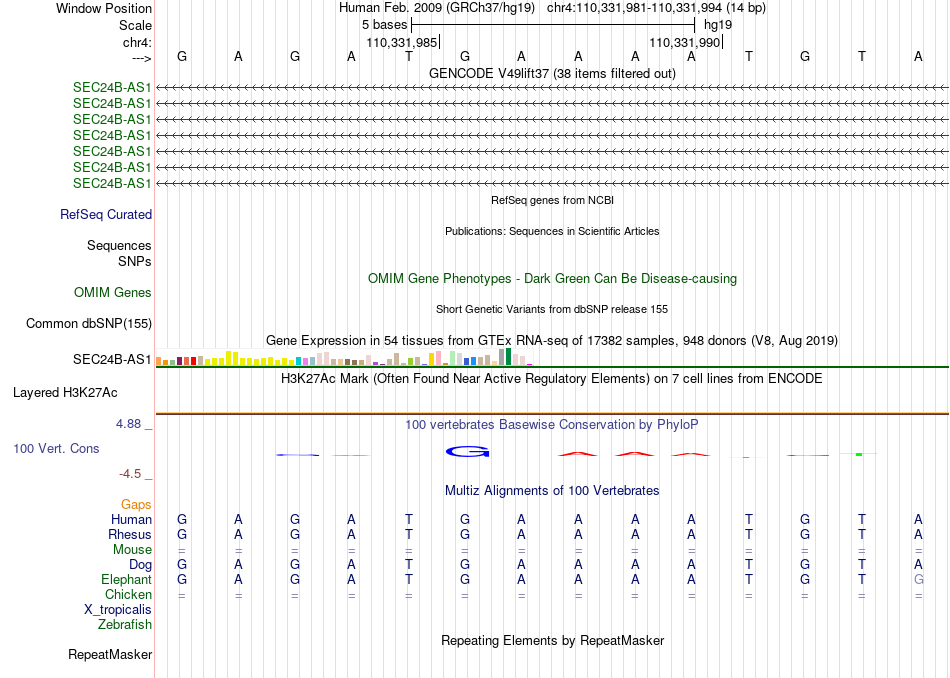Select the Scale track label
The height and width of the screenshot is (678, 950).
[x=135, y=25]
